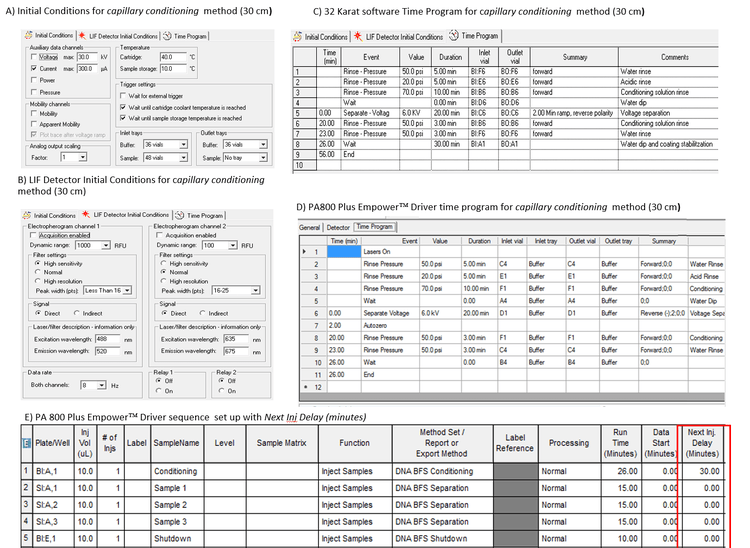Viewport: 750px width, 548px height.
Task: Click the current row arrow indicator in panel D's table
Action: (x=305, y=251)
